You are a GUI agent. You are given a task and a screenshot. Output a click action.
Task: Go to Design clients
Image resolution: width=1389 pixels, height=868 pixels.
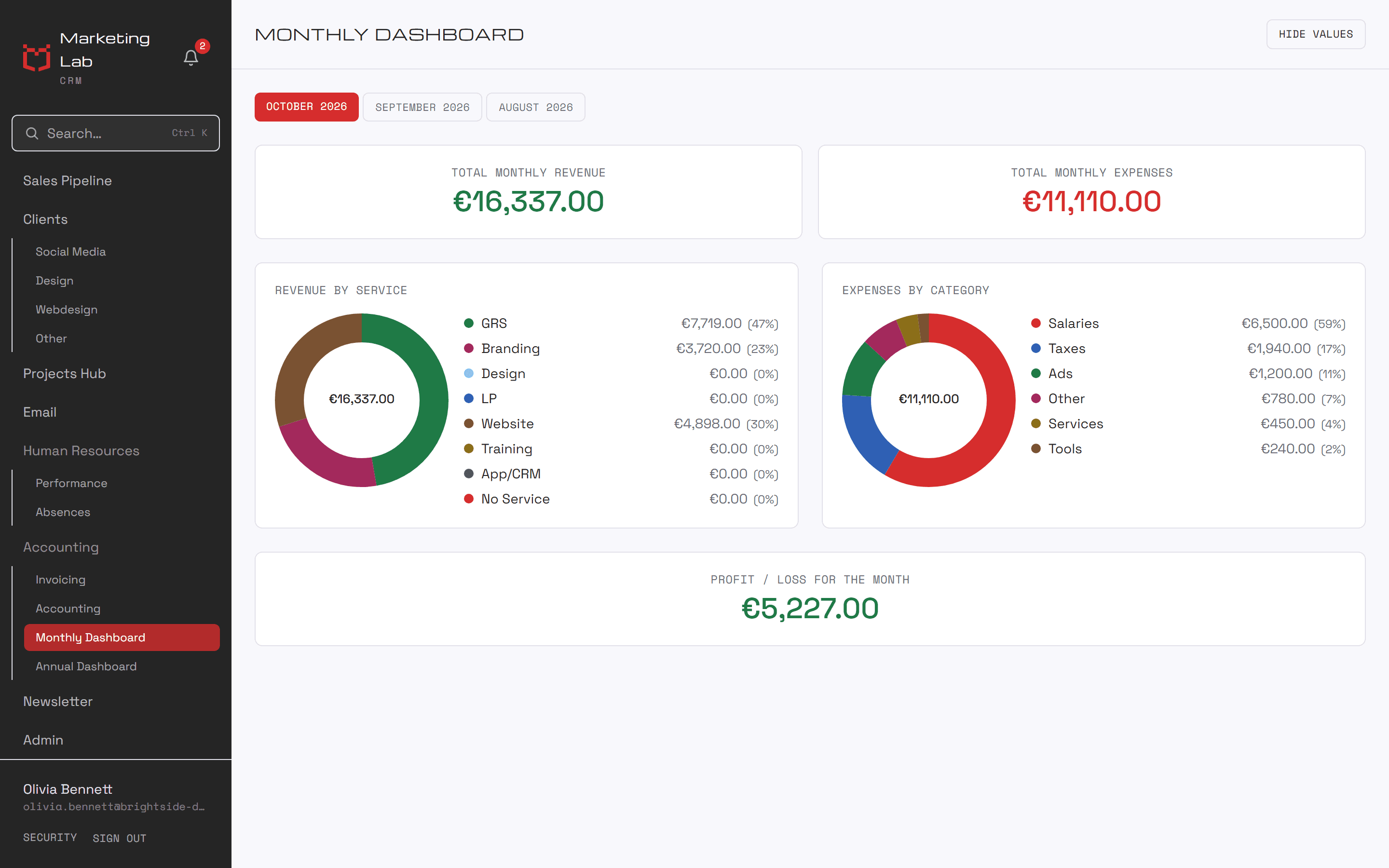point(54,281)
